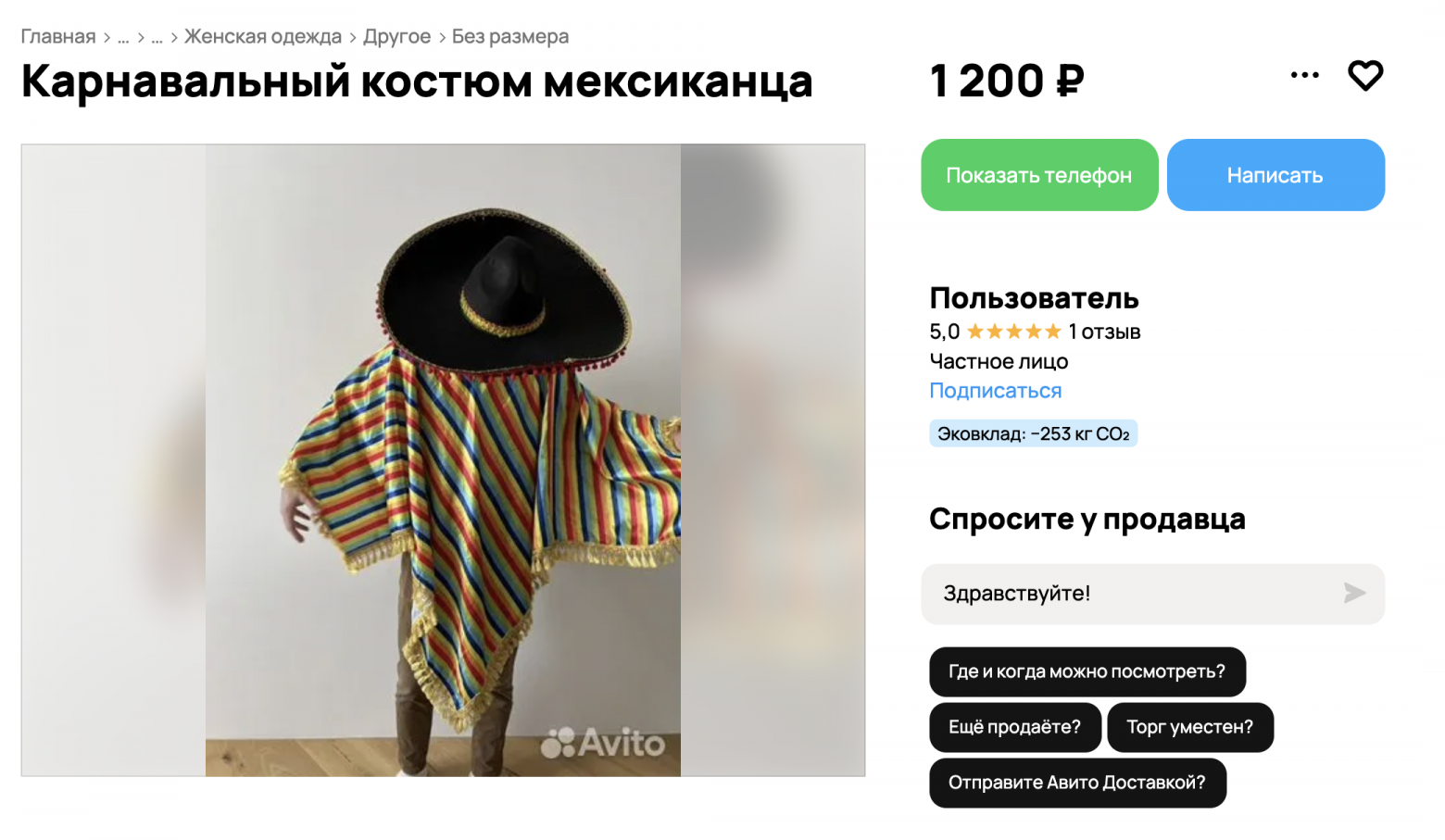Subscribe to seller via Подписаться

pyautogui.click(x=996, y=391)
